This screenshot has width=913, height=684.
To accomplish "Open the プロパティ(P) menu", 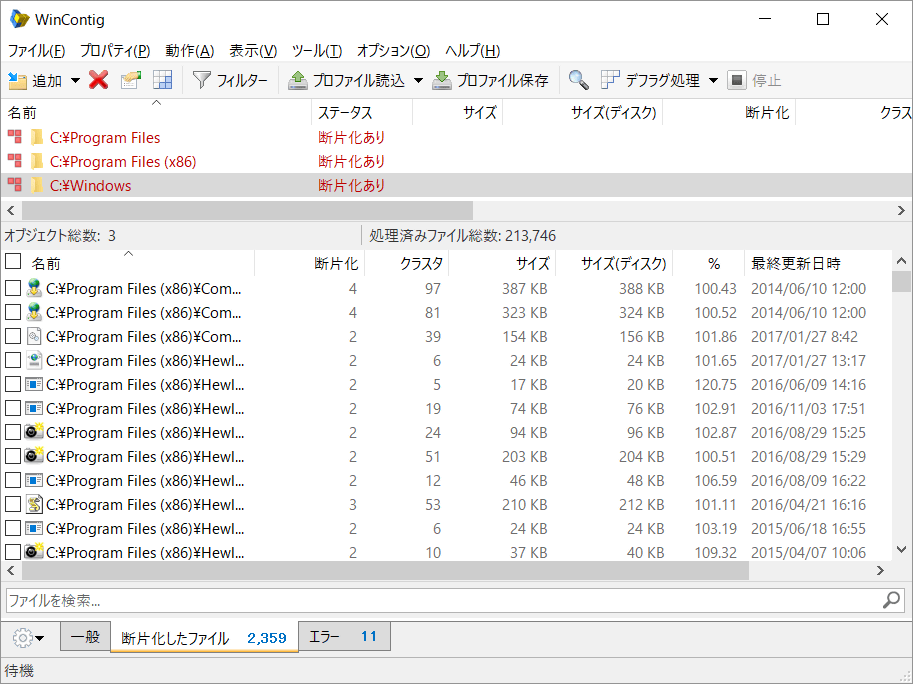I will point(115,51).
